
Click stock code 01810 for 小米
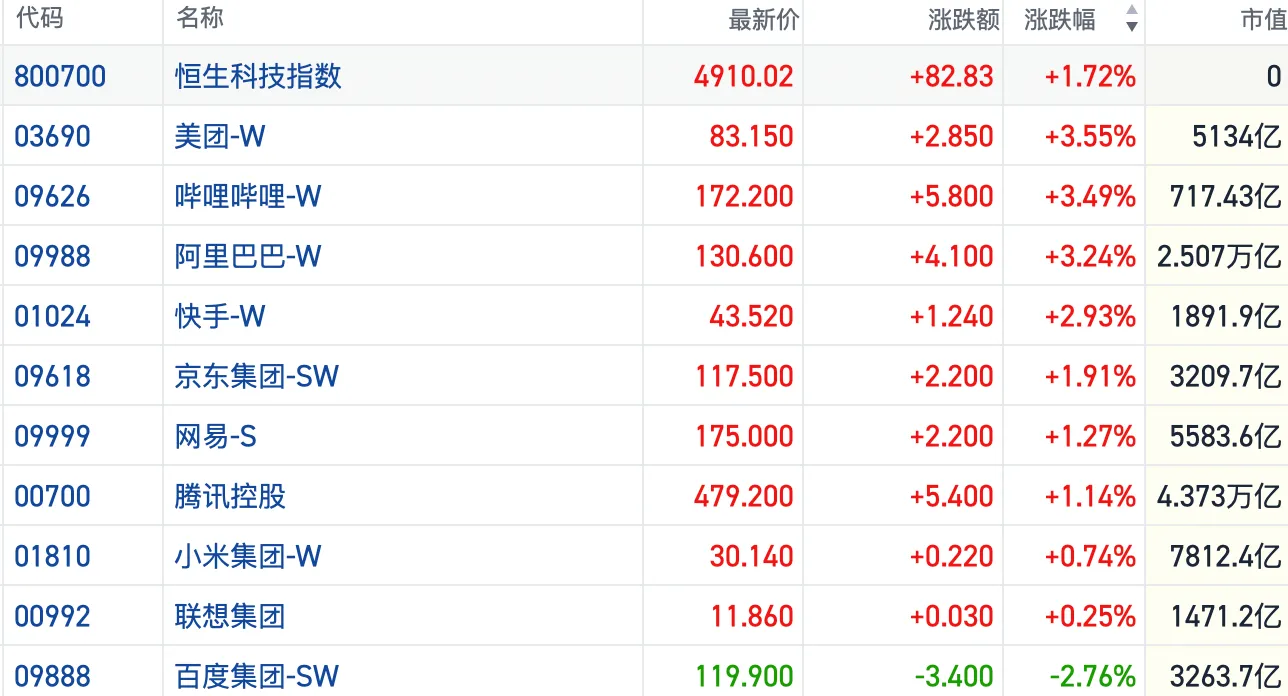tap(52, 556)
